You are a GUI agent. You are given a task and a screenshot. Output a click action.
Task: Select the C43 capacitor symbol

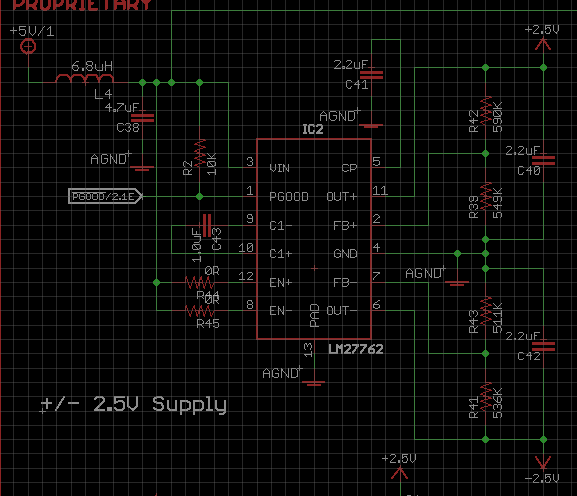[207, 225]
